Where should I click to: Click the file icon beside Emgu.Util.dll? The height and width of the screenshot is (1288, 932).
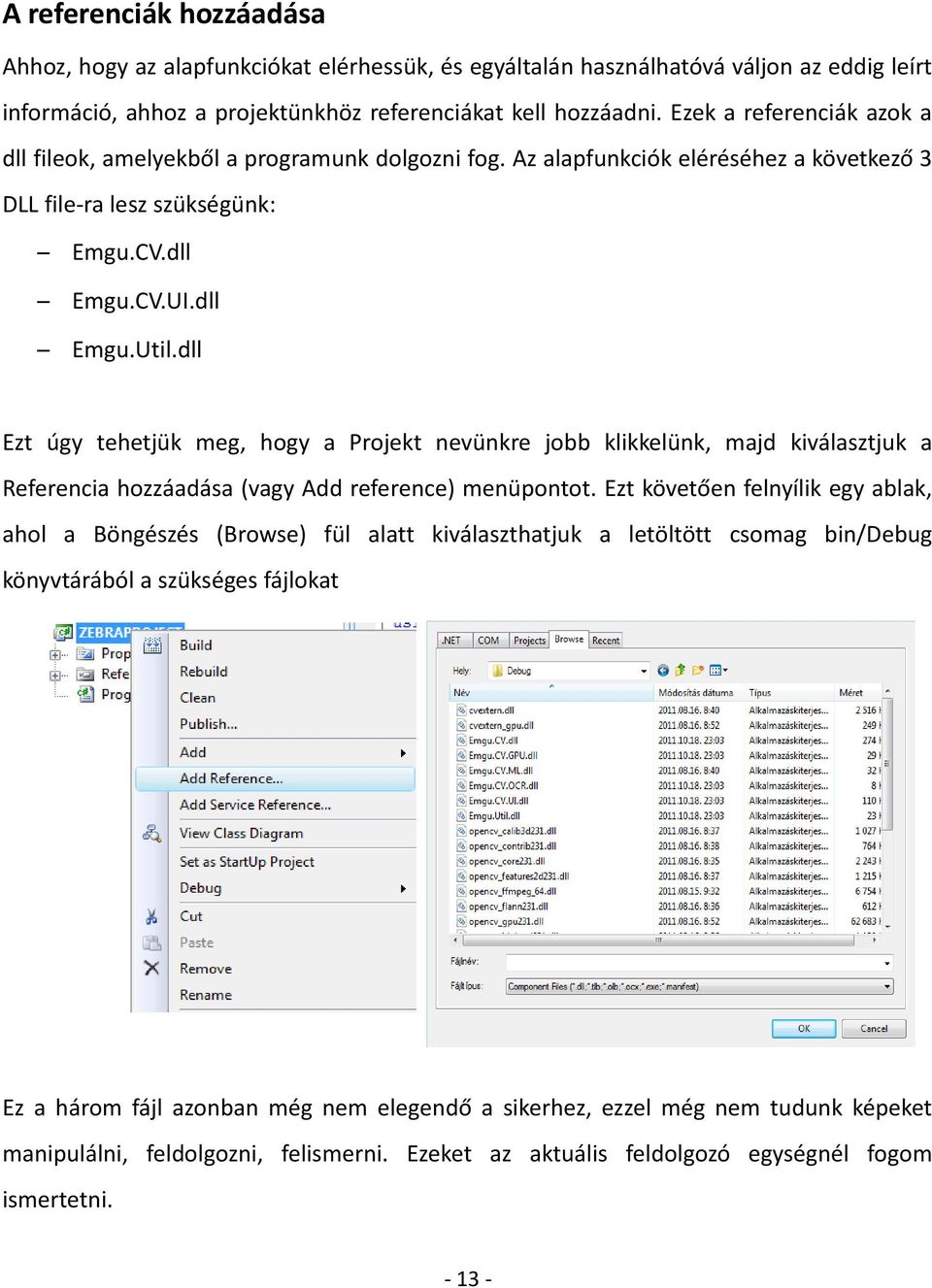tap(462, 816)
